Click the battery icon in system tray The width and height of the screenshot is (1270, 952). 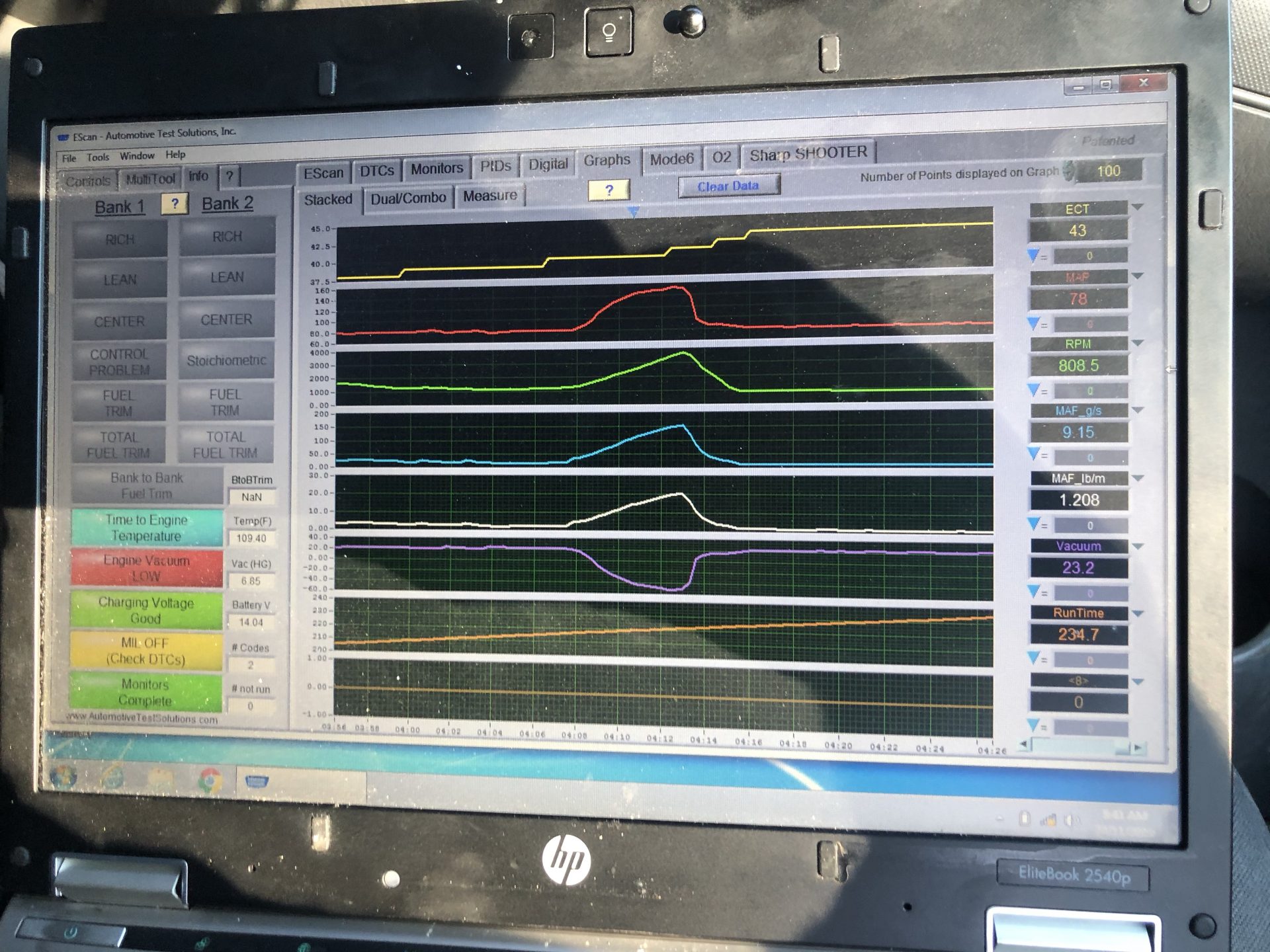[x=1025, y=819]
